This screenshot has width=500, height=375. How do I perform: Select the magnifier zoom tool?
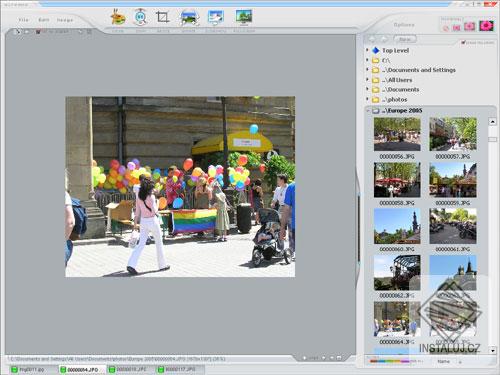[x=140, y=17]
